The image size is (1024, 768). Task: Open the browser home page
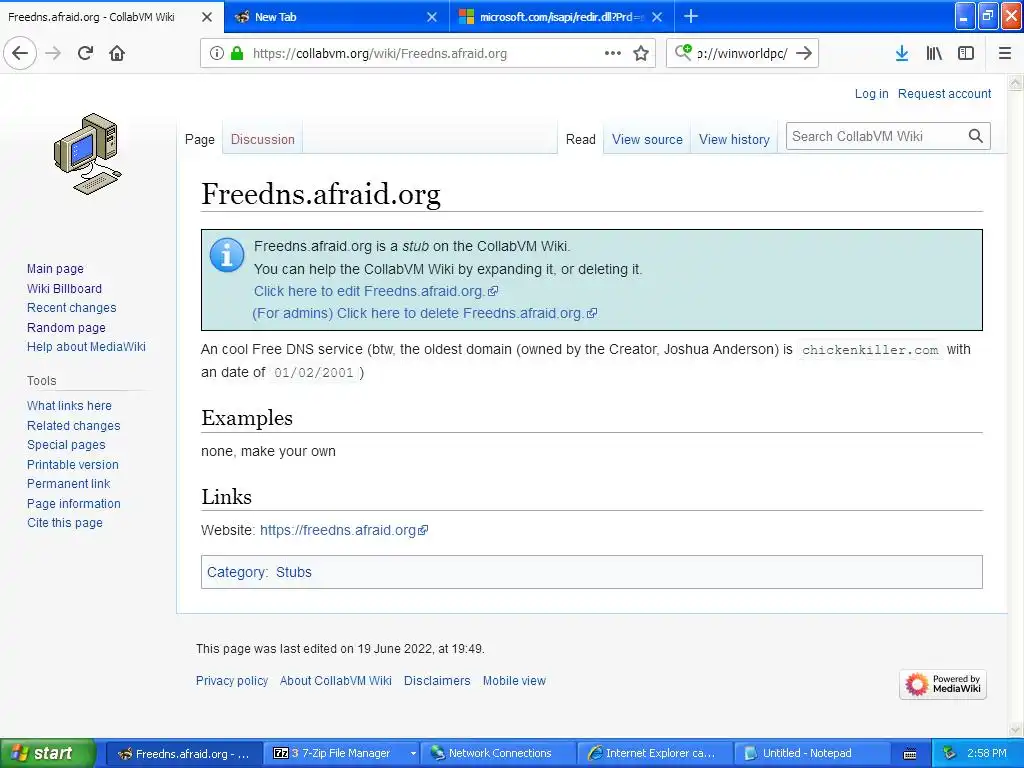tap(117, 53)
